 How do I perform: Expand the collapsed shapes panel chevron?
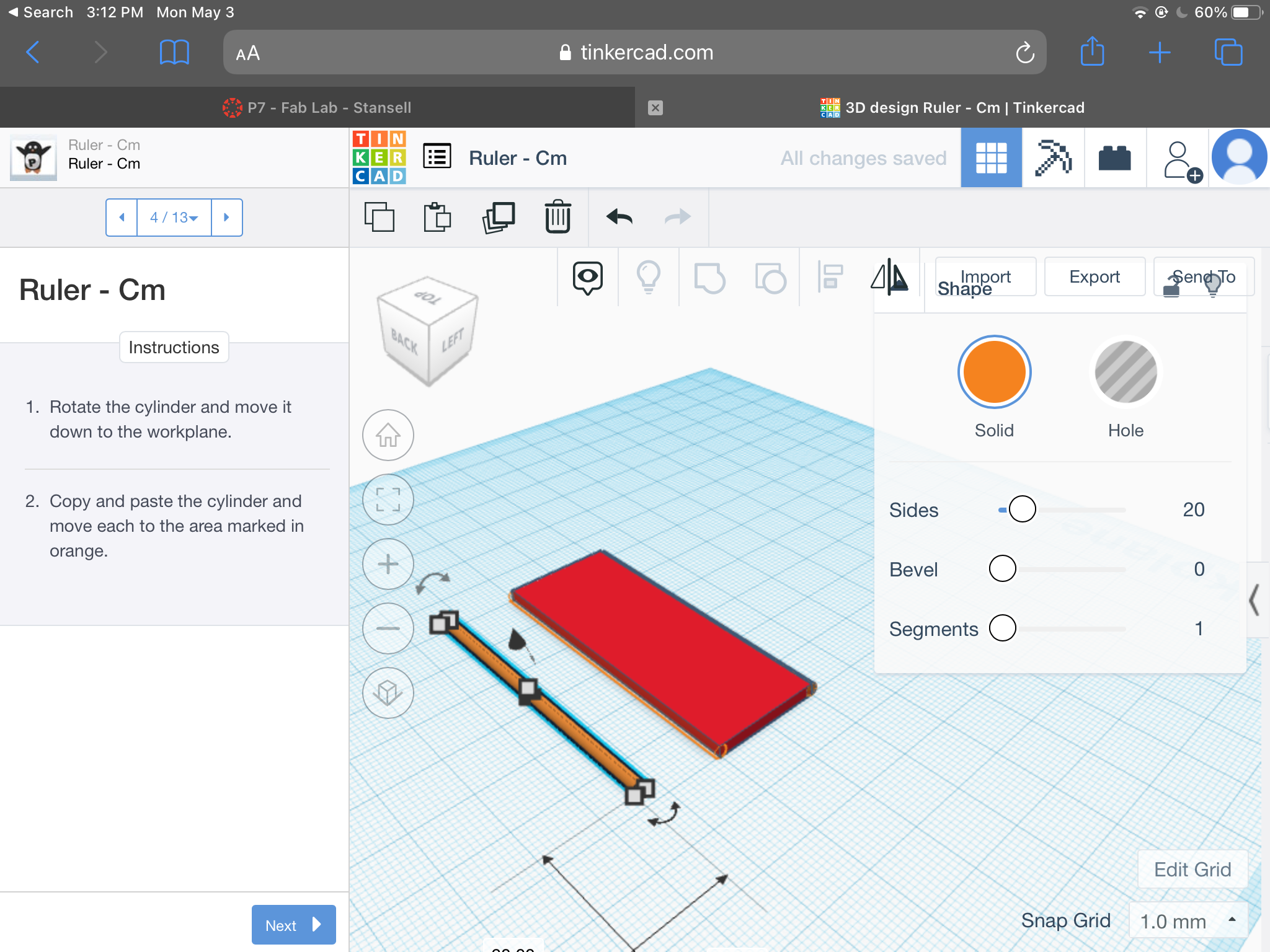(1254, 599)
